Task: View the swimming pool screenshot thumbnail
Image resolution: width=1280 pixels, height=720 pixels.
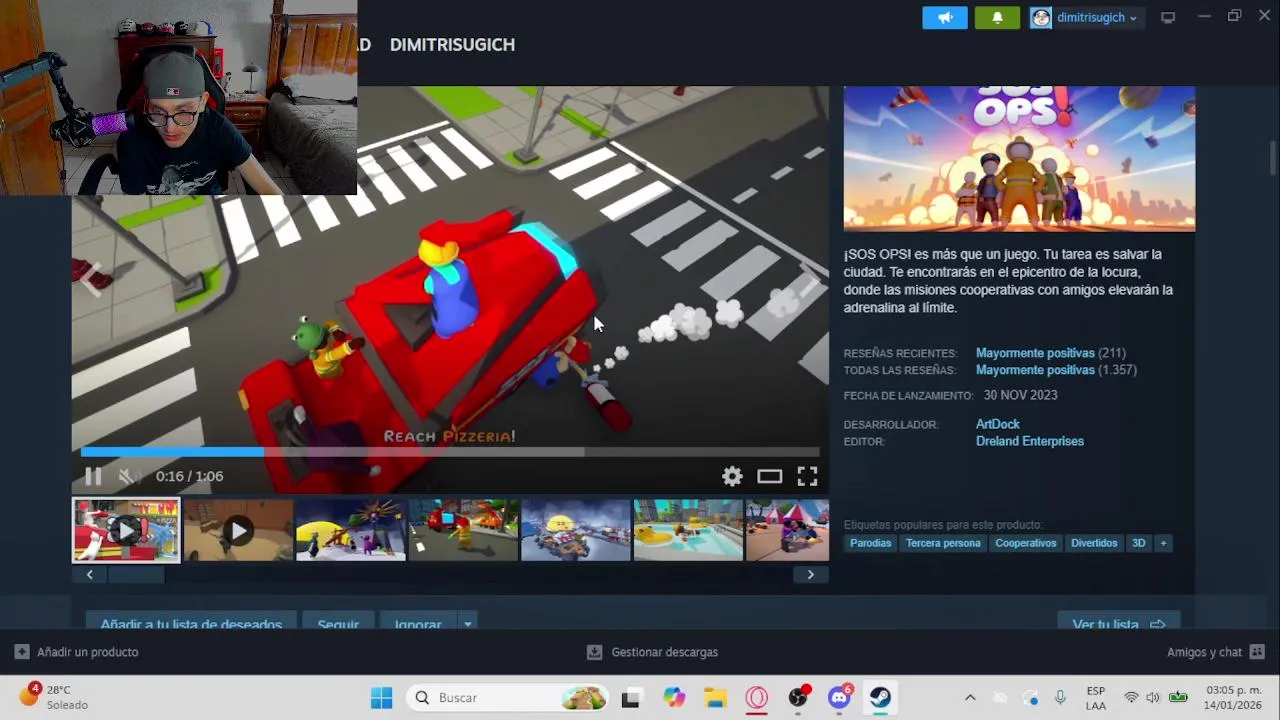Action: tap(688, 530)
